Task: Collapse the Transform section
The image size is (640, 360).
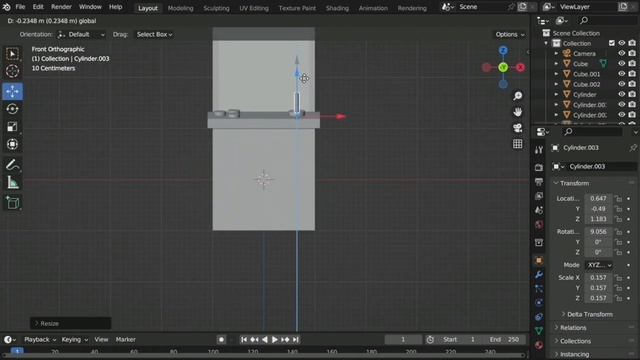Action: point(571,183)
